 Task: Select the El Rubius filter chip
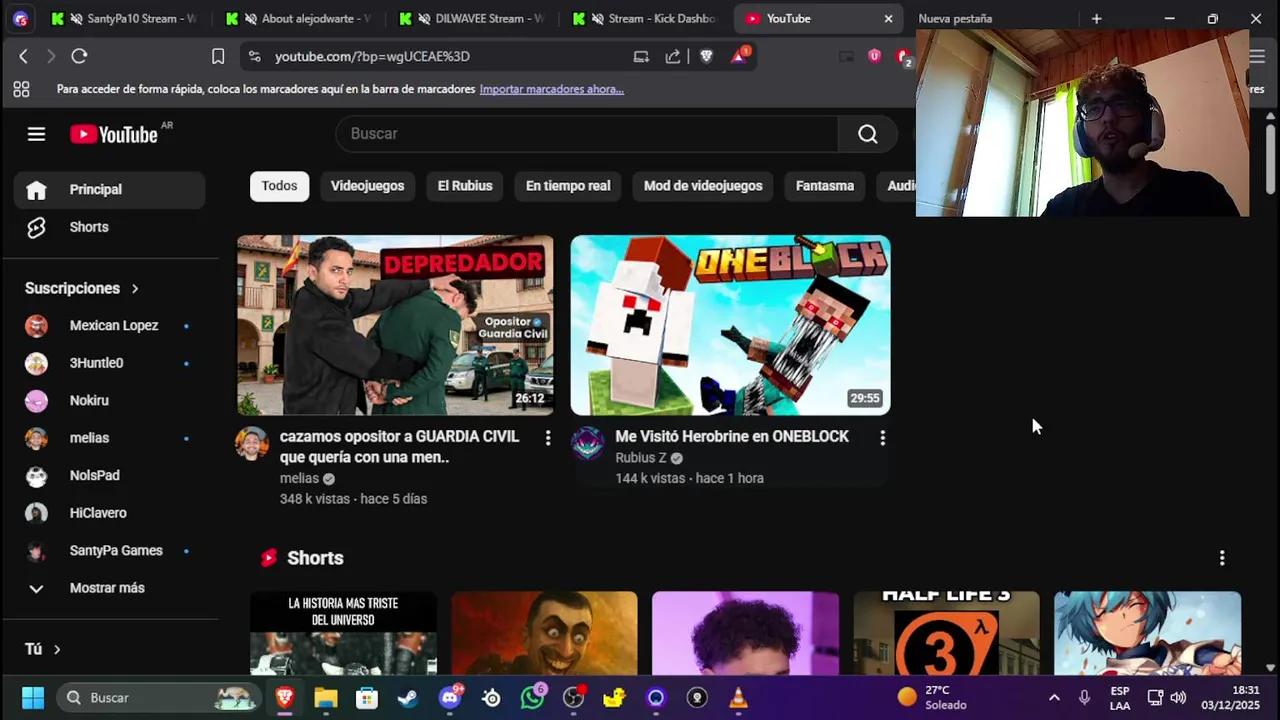tap(465, 186)
